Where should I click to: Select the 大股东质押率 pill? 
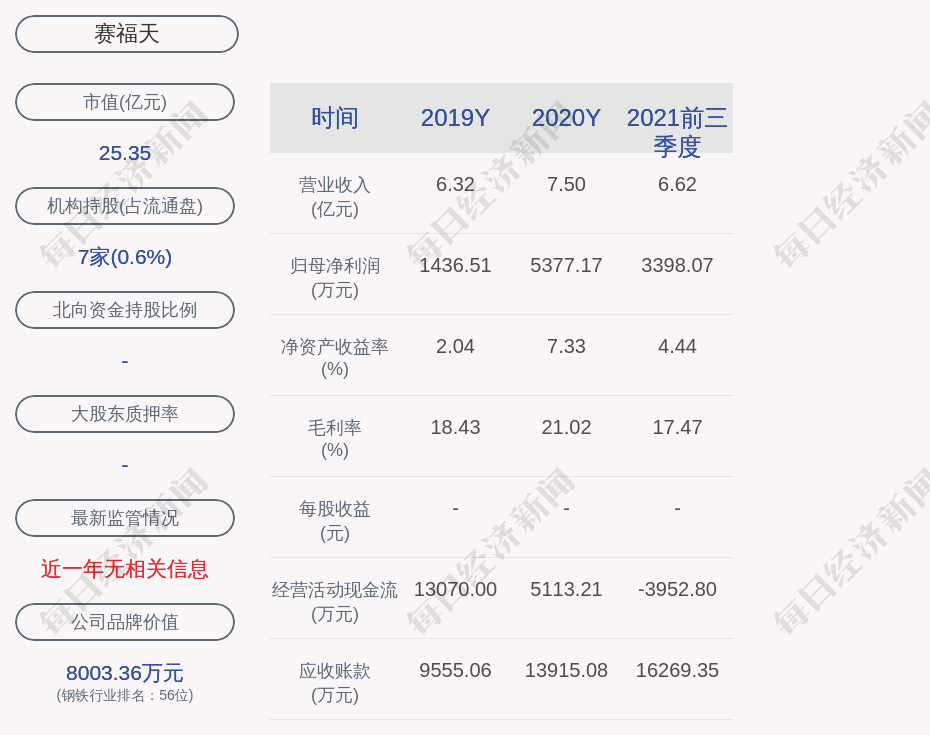tap(125, 413)
